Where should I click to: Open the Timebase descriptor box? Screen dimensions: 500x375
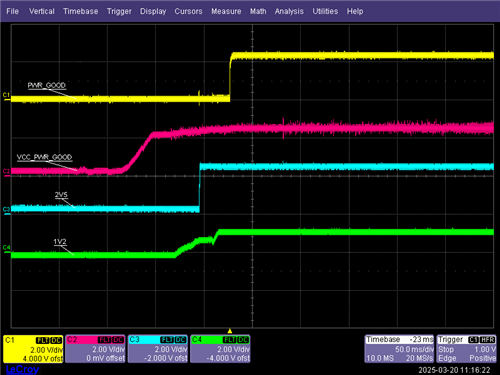click(399, 349)
